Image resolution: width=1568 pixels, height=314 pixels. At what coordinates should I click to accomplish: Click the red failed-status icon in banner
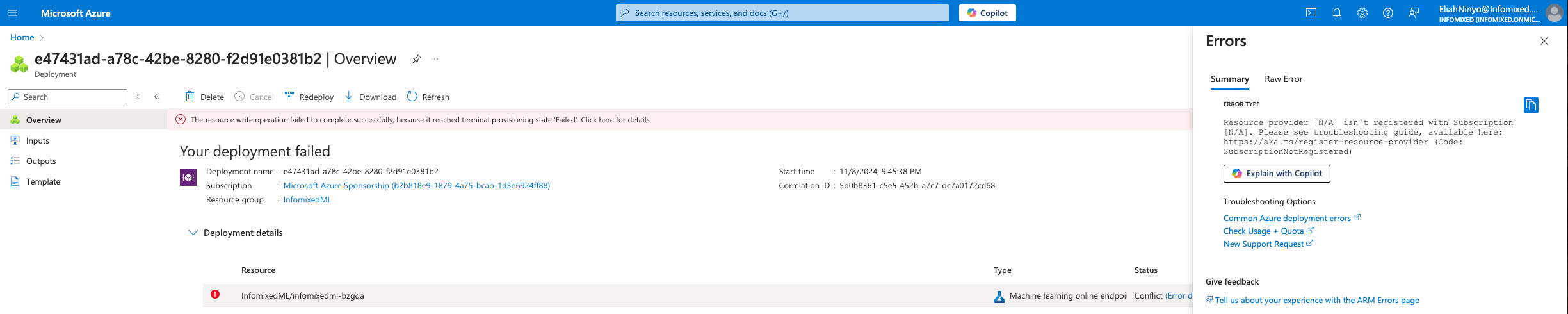pos(181,119)
